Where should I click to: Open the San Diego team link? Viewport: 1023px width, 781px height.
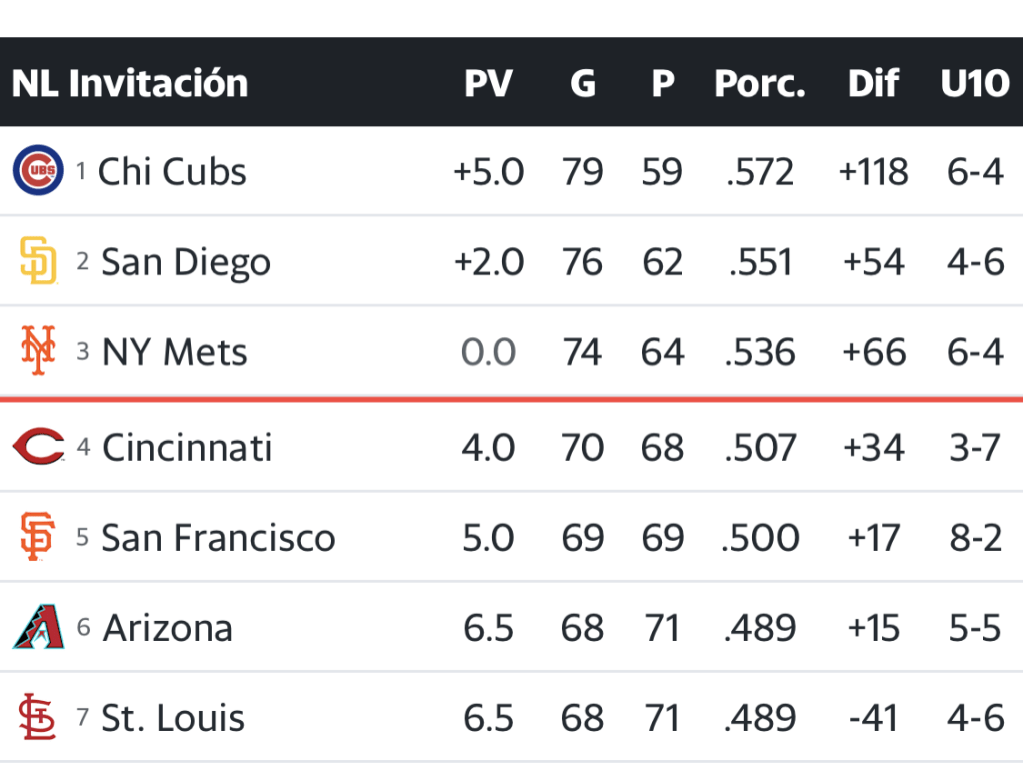pyautogui.click(x=186, y=262)
